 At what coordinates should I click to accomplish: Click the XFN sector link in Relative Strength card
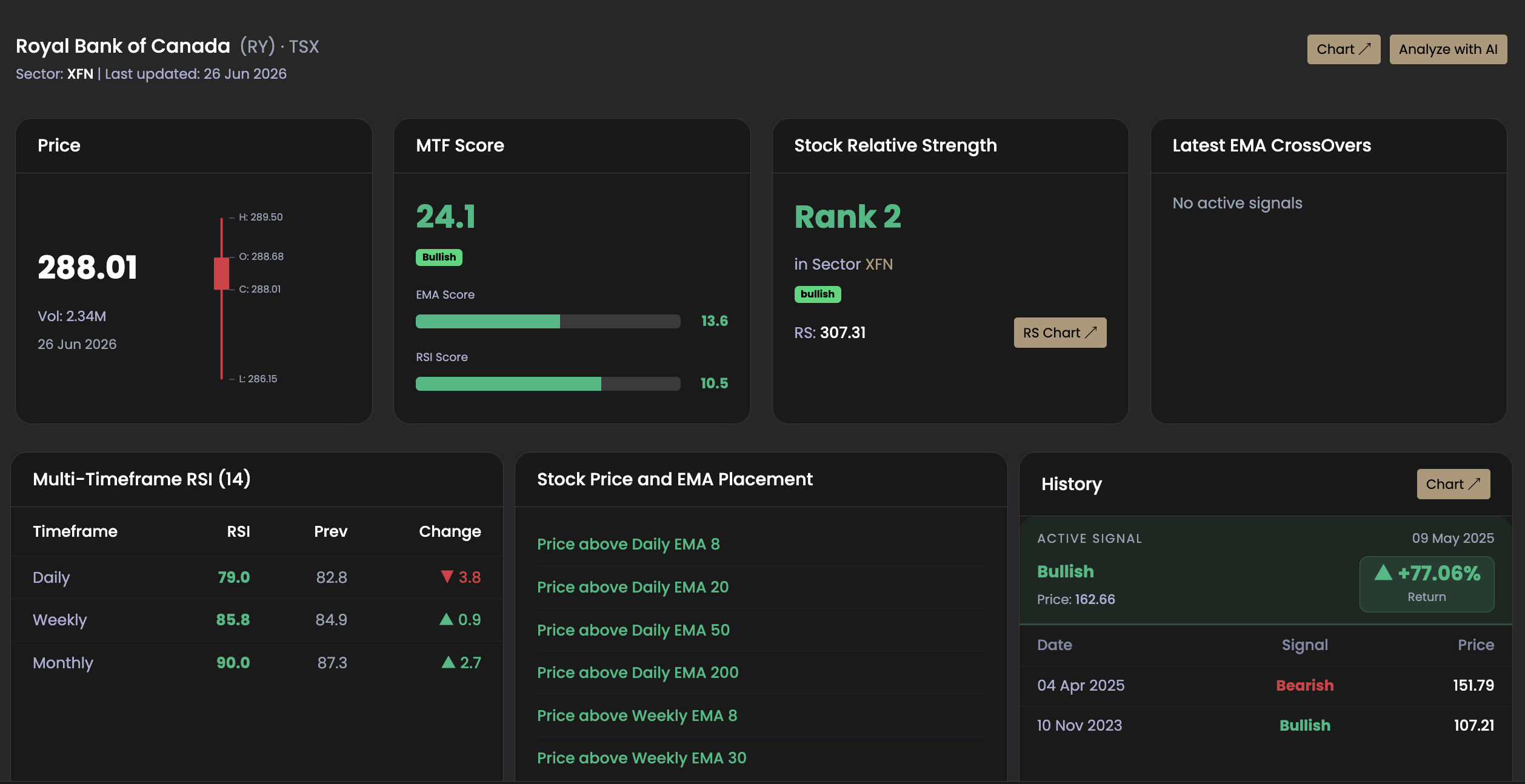879,264
